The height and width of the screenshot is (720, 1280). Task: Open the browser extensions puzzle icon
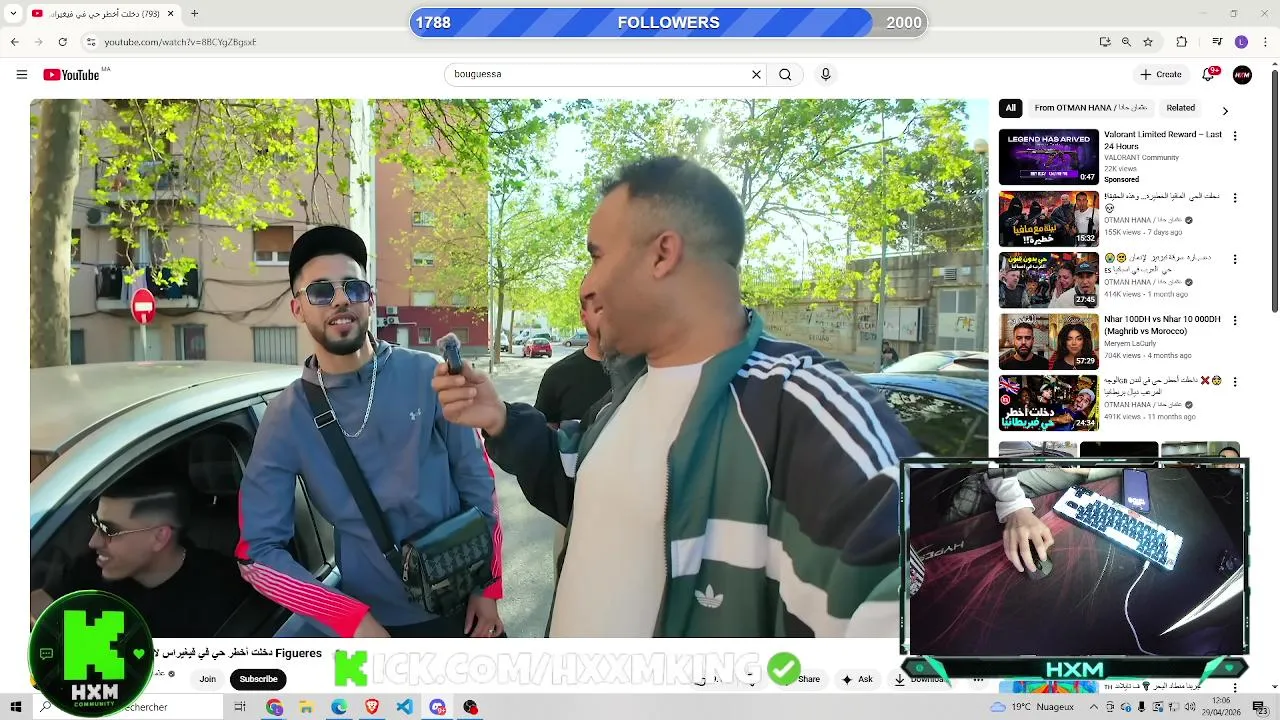(x=1181, y=42)
